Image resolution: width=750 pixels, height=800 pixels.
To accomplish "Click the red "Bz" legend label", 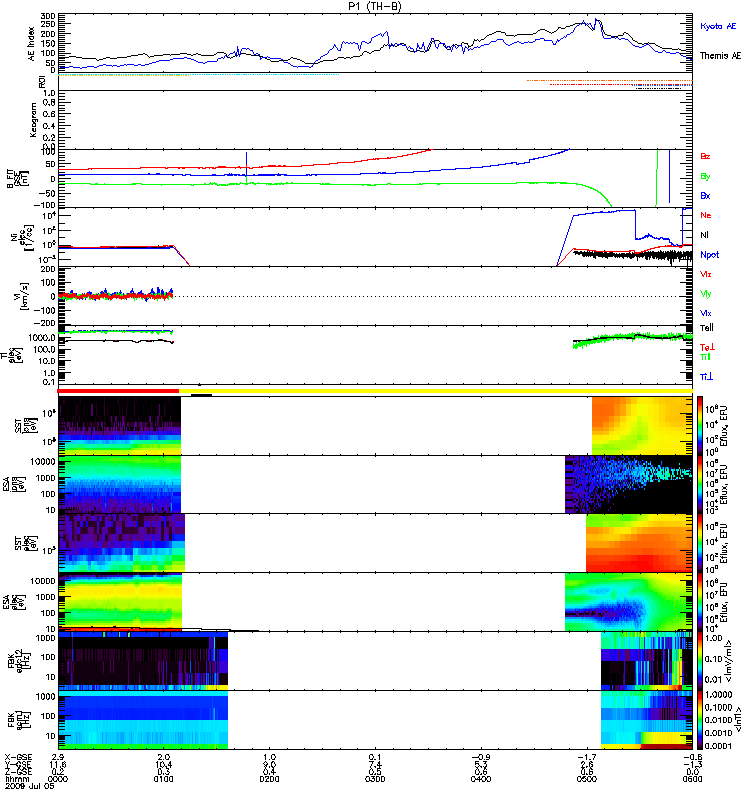I will tap(705, 157).
